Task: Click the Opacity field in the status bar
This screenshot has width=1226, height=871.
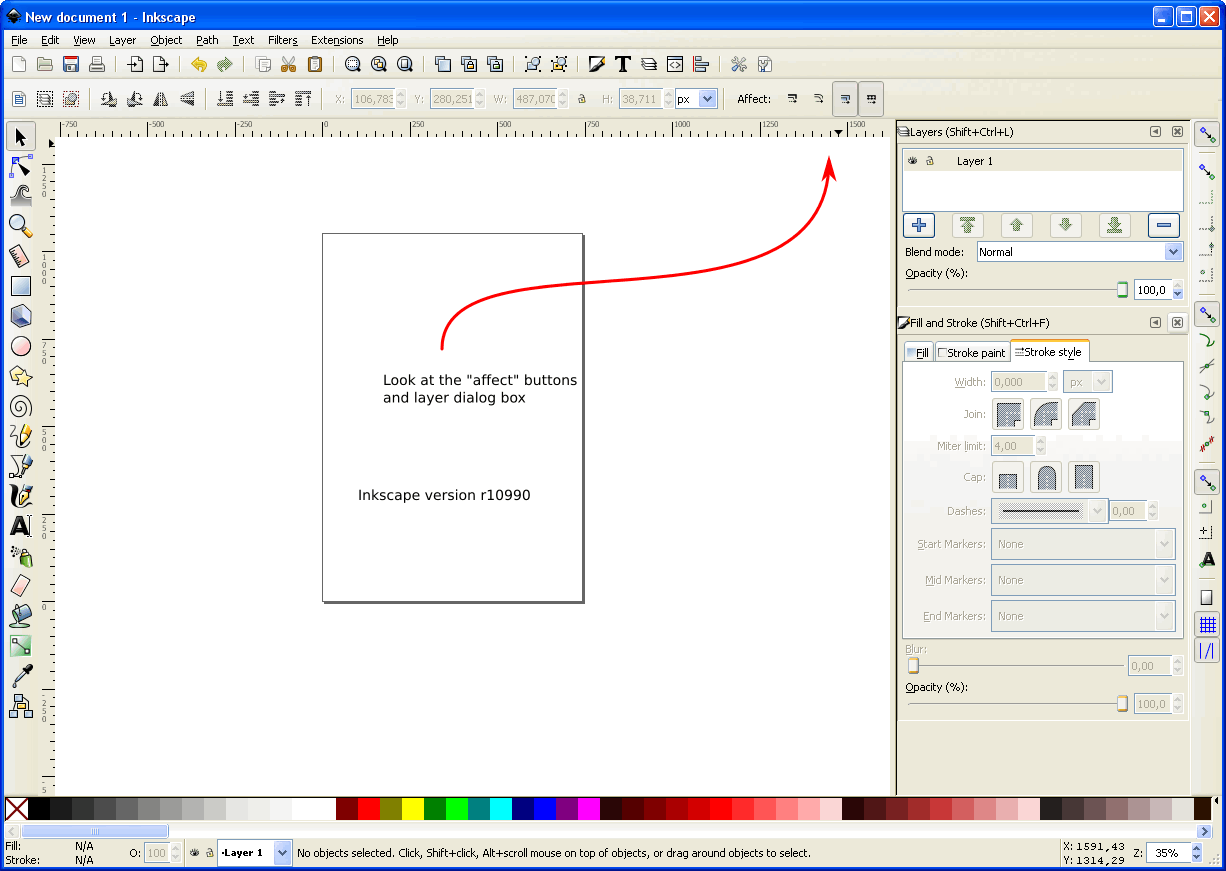Action: tap(158, 853)
